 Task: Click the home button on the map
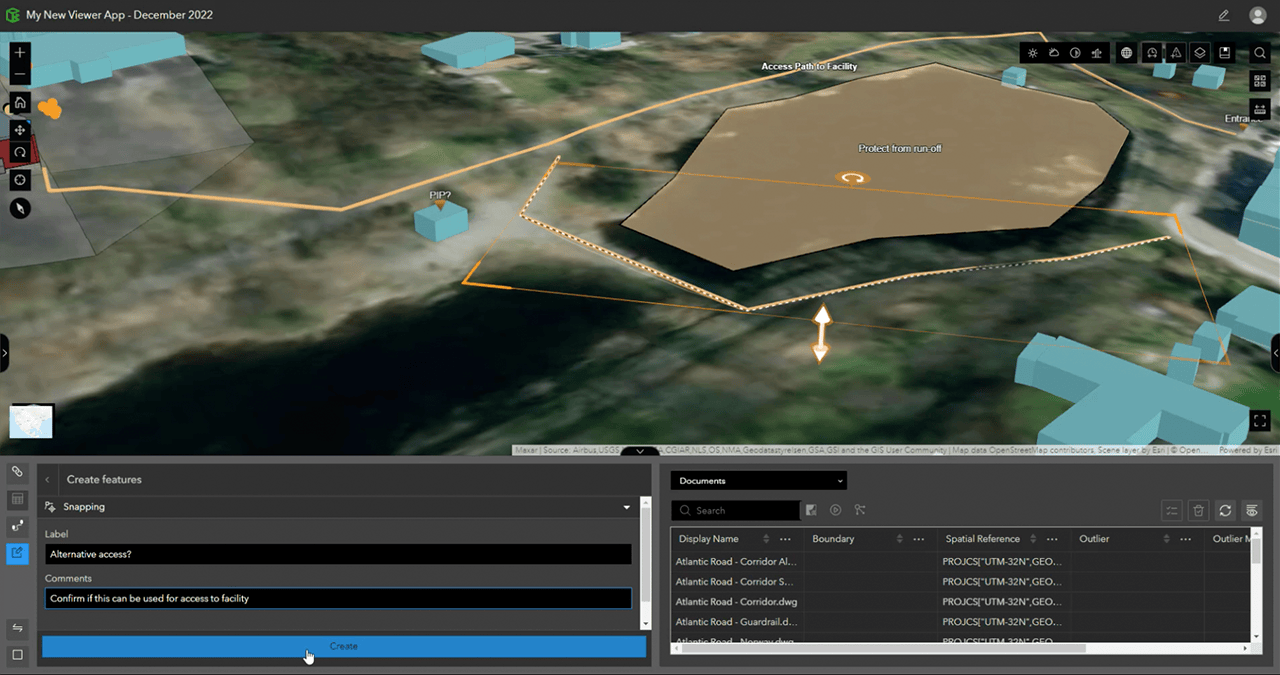pyautogui.click(x=19, y=103)
